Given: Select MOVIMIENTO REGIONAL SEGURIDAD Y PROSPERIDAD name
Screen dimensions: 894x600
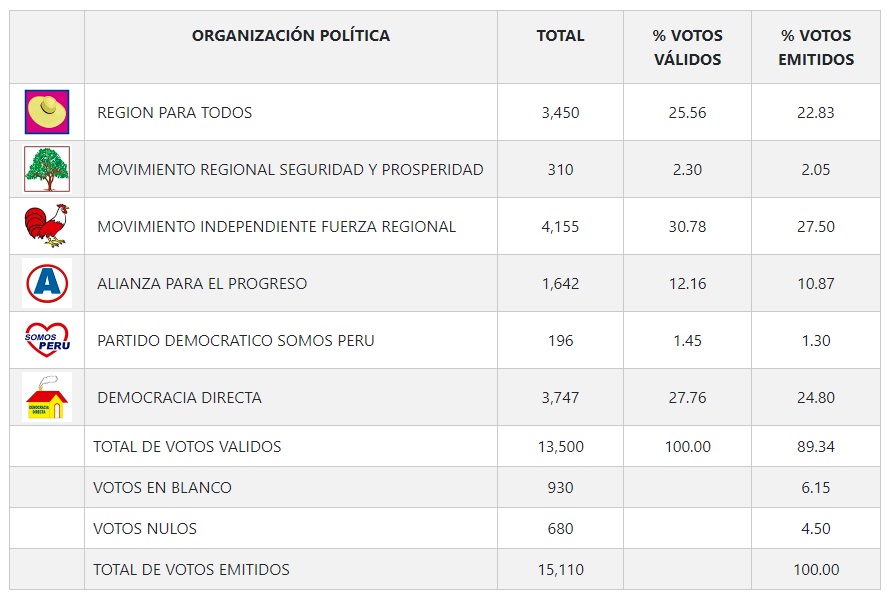Looking at the screenshot, I should 290,170.
